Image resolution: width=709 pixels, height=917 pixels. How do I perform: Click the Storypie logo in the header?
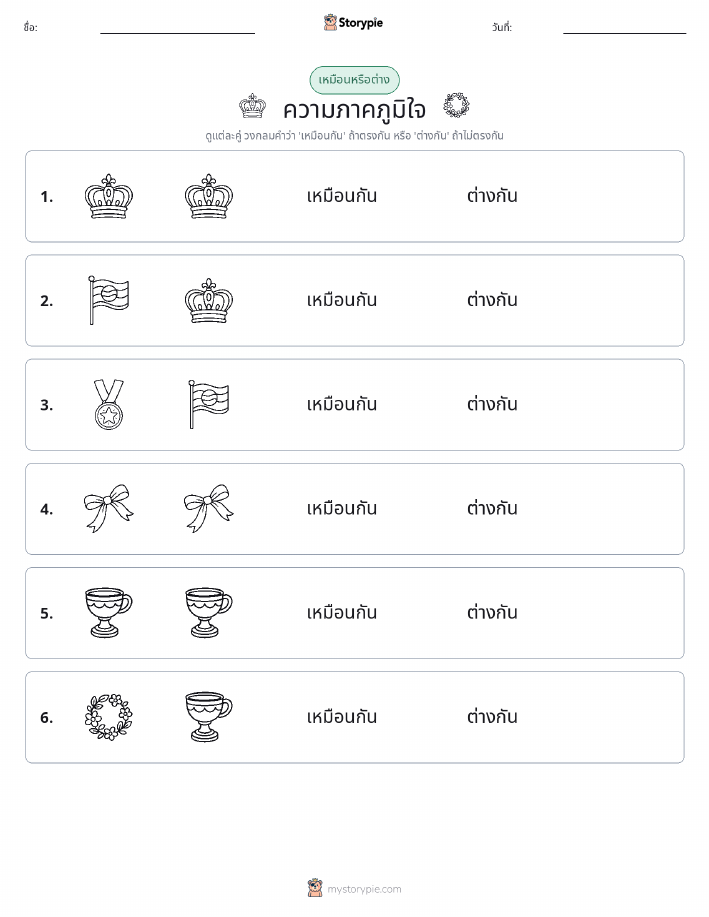pyautogui.click(x=353, y=23)
